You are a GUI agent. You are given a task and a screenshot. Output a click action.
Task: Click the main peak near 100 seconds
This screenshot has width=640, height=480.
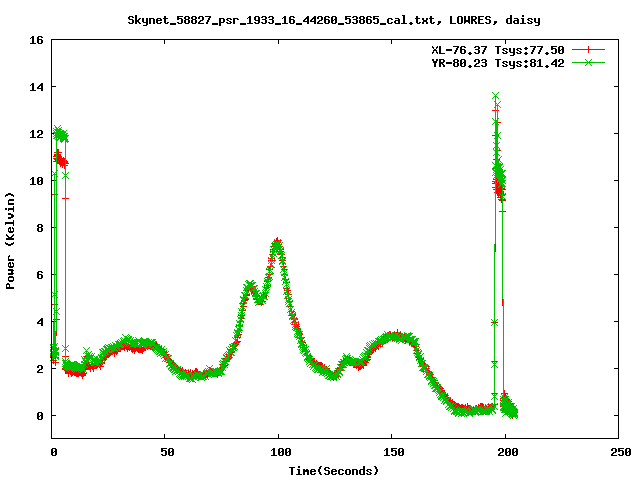click(278, 245)
